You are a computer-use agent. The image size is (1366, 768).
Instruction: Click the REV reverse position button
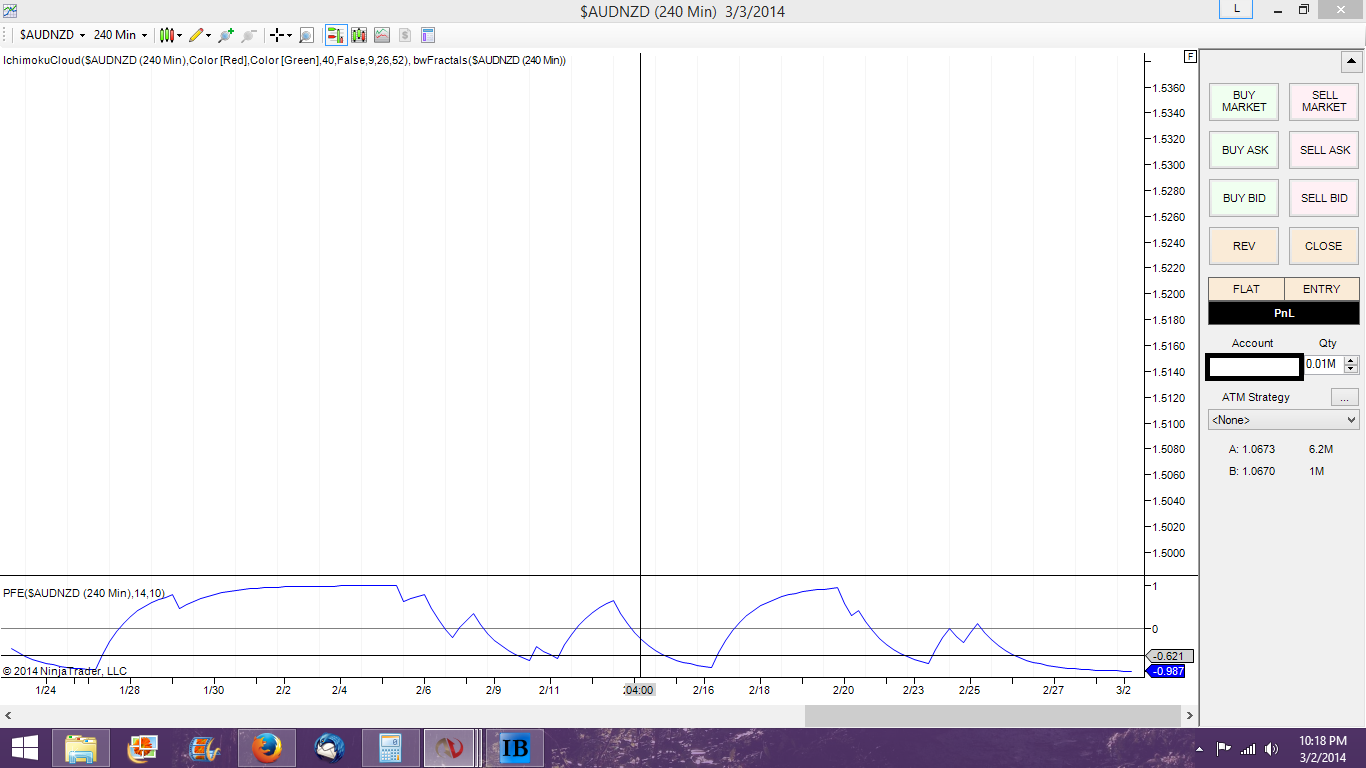click(1244, 246)
